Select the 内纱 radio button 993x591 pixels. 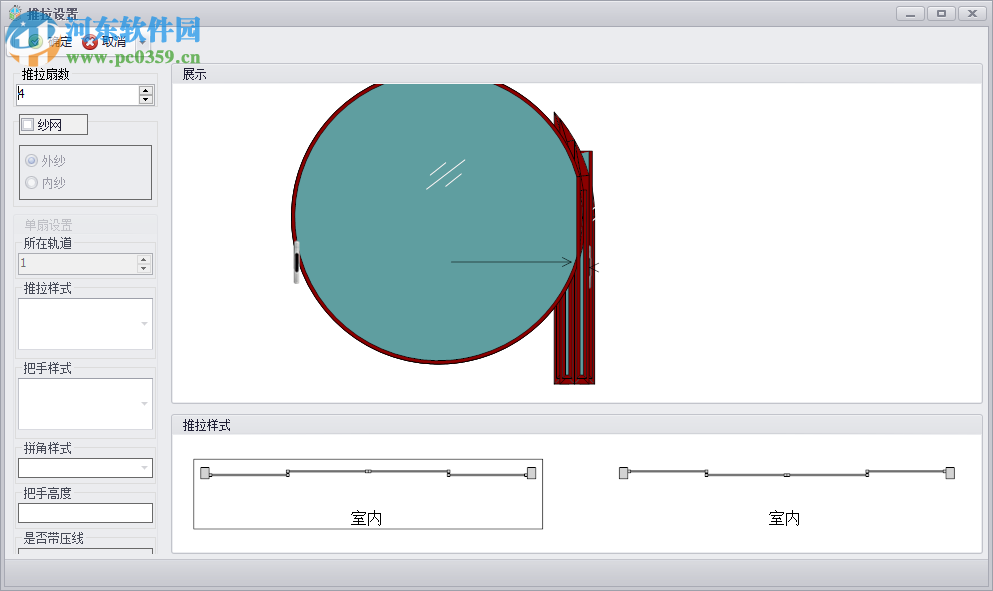coord(32,182)
